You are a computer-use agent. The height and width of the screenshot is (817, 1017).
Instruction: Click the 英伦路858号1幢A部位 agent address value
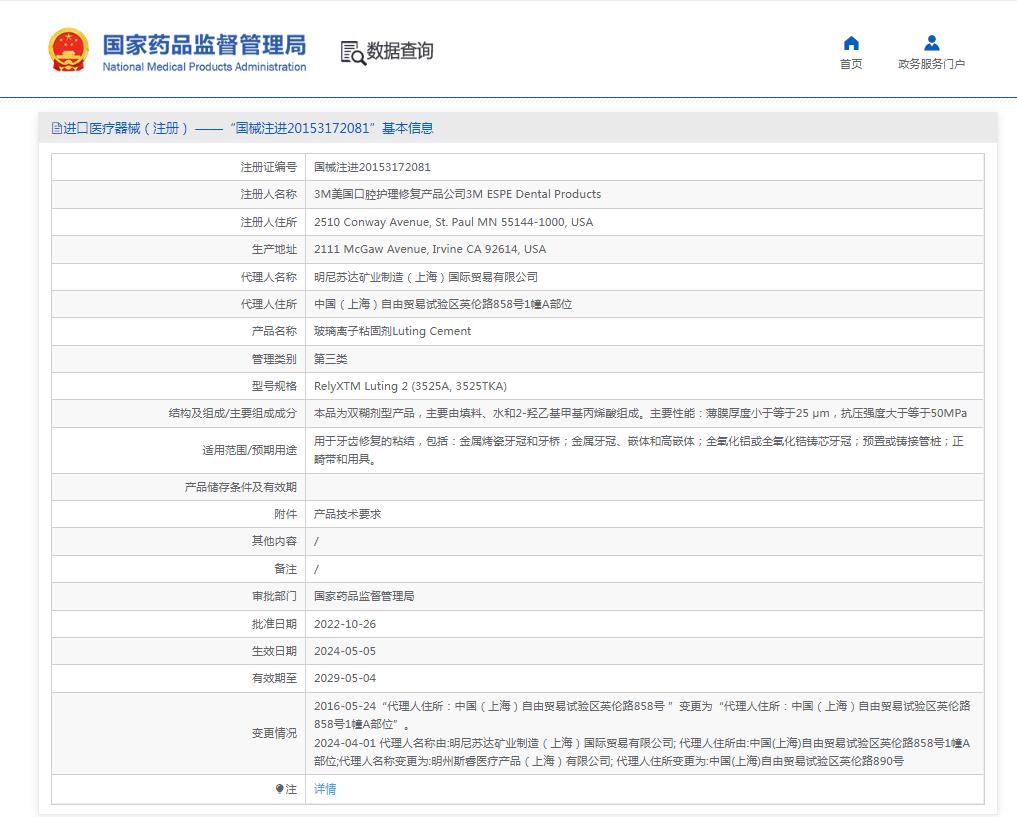pyautogui.click(x=443, y=304)
